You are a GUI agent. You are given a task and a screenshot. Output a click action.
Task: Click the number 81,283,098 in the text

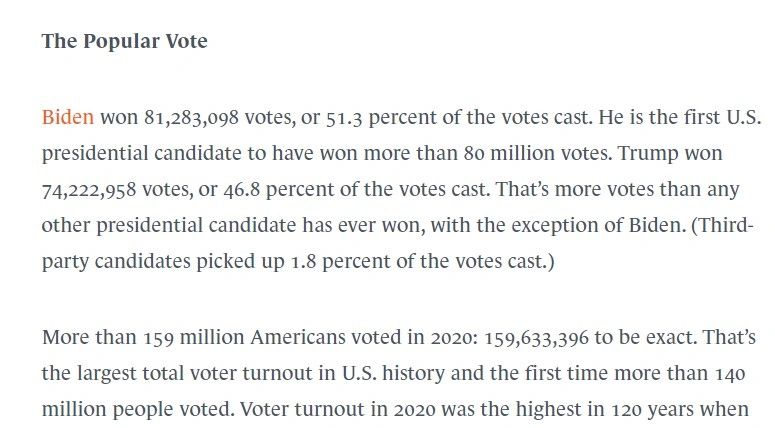tap(191, 118)
